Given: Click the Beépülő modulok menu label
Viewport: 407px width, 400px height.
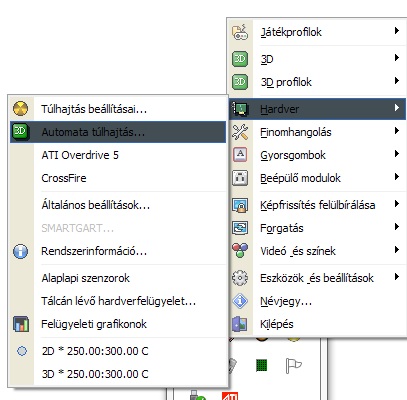Looking at the screenshot, I should pyautogui.click(x=300, y=178).
